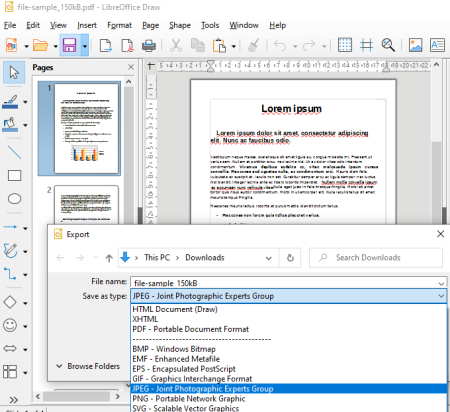Open the Insert menu
The image size is (450, 412).
[87, 25]
